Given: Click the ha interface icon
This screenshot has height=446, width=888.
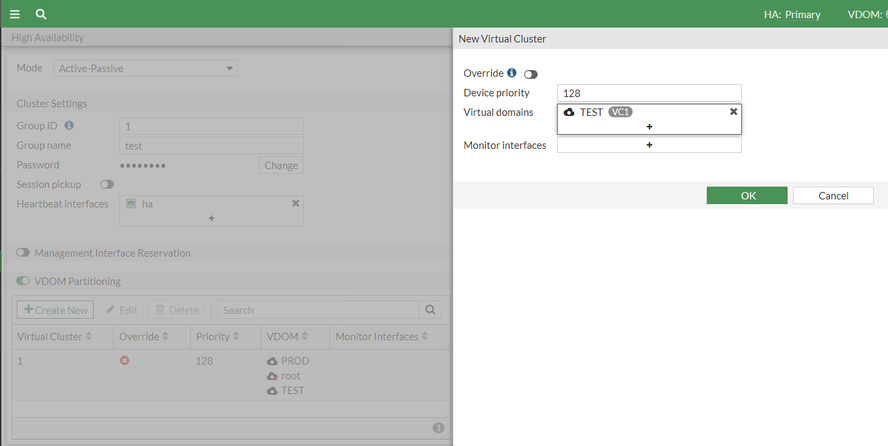Looking at the screenshot, I should click(x=131, y=204).
